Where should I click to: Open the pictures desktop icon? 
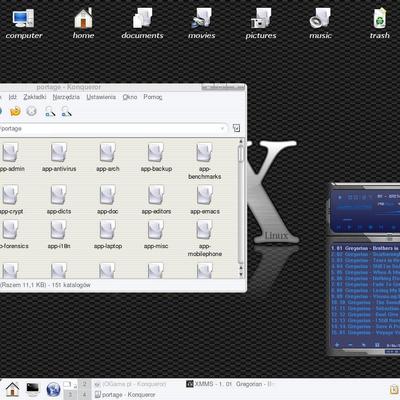(261, 23)
